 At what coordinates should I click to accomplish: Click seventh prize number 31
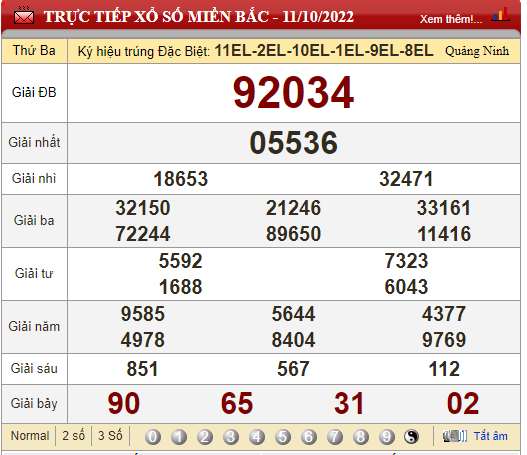(349, 403)
